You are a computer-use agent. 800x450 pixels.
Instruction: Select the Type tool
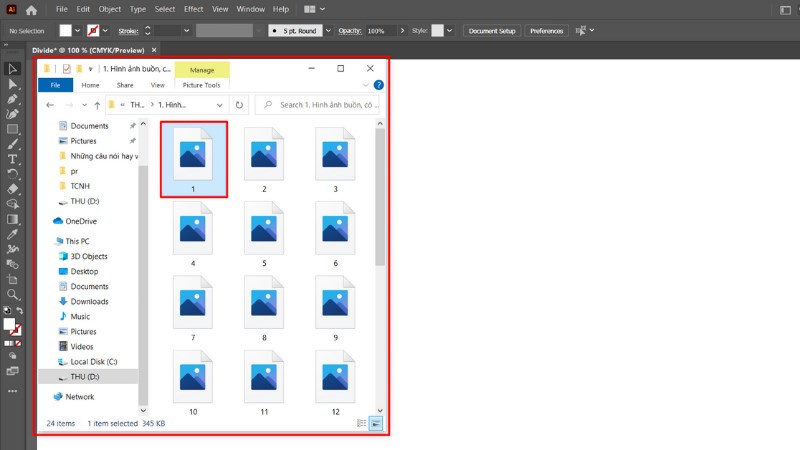pyautogui.click(x=13, y=159)
